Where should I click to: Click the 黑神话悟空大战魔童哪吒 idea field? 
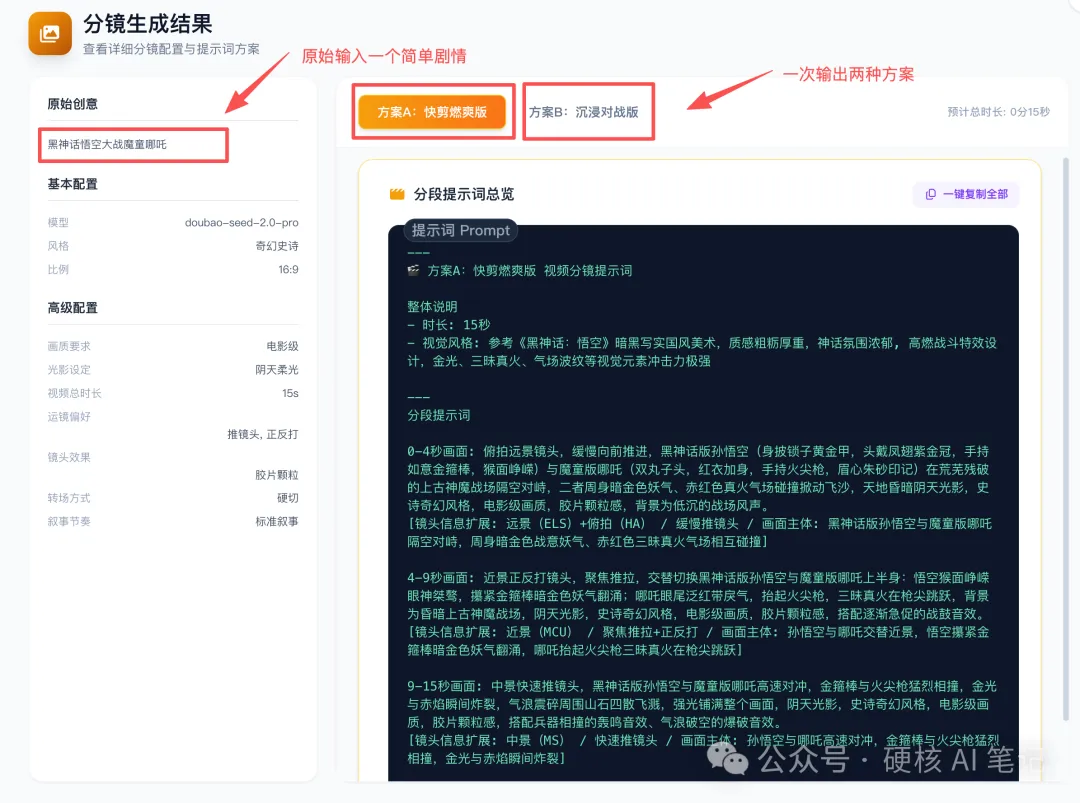point(133,145)
